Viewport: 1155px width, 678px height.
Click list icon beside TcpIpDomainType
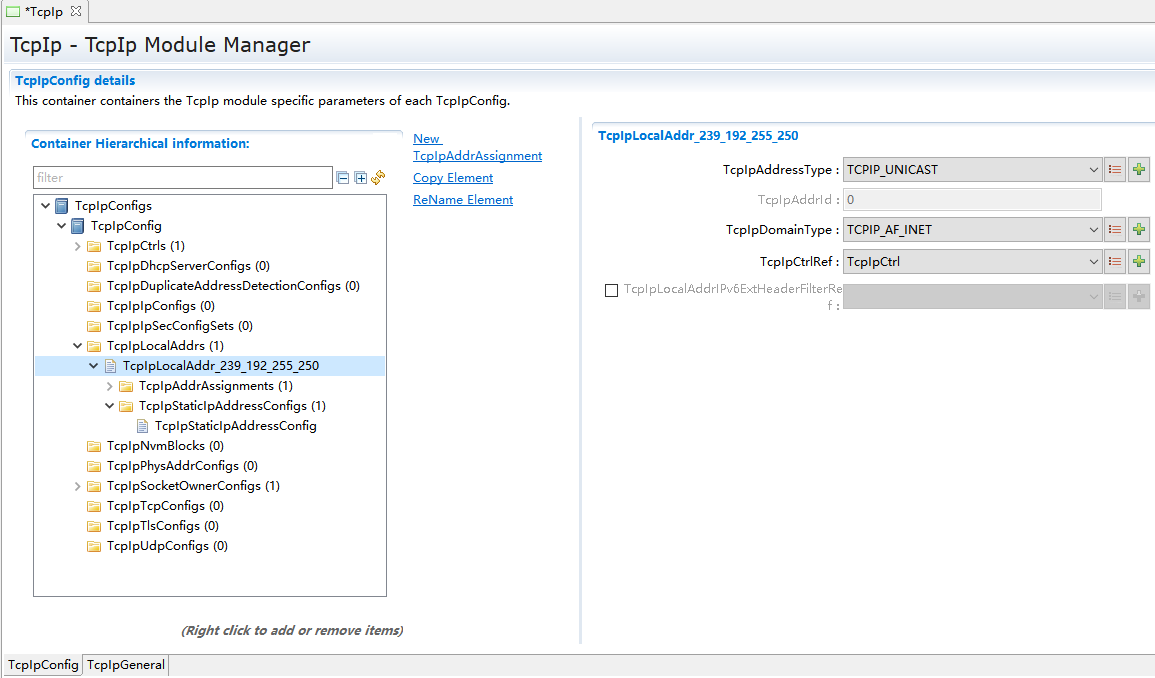click(x=1115, y=230)
